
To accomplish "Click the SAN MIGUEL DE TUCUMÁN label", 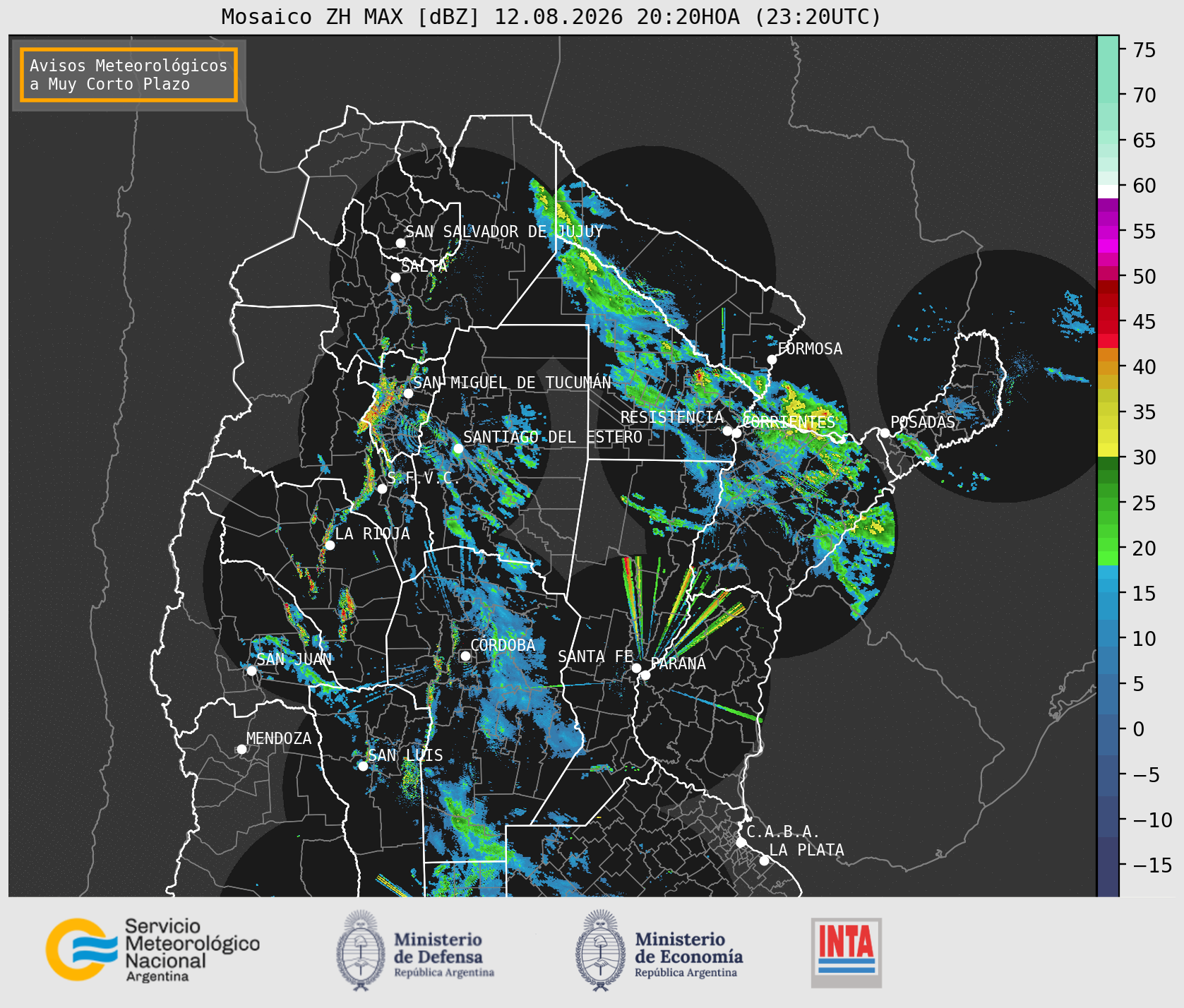I will pyautogui.click(x=512, y=383).
